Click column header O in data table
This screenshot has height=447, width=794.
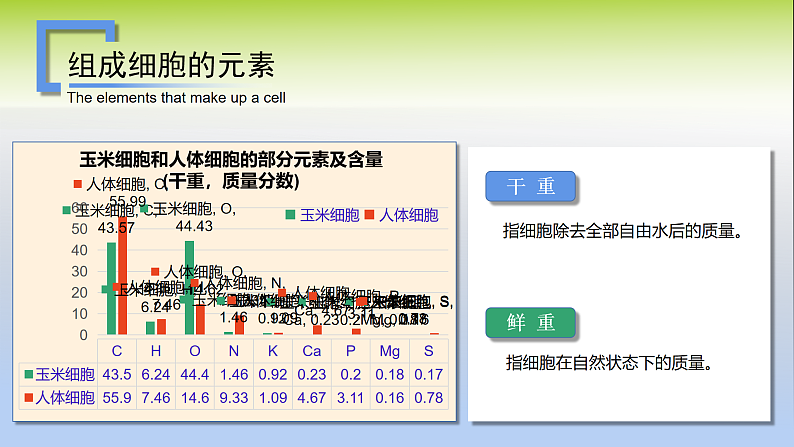tap(195, 351)
